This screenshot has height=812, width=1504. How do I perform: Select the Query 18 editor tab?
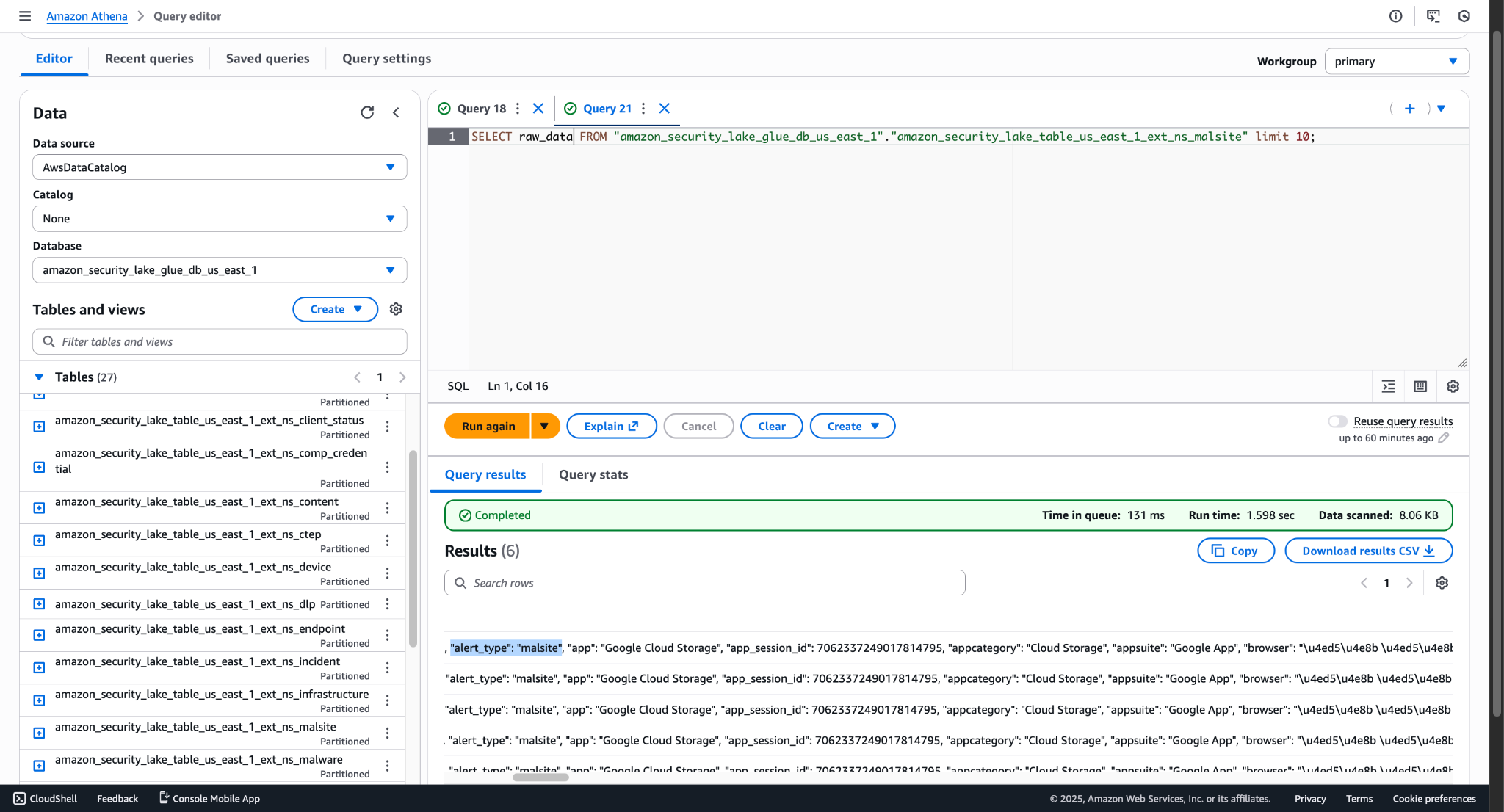click(481, 109)
